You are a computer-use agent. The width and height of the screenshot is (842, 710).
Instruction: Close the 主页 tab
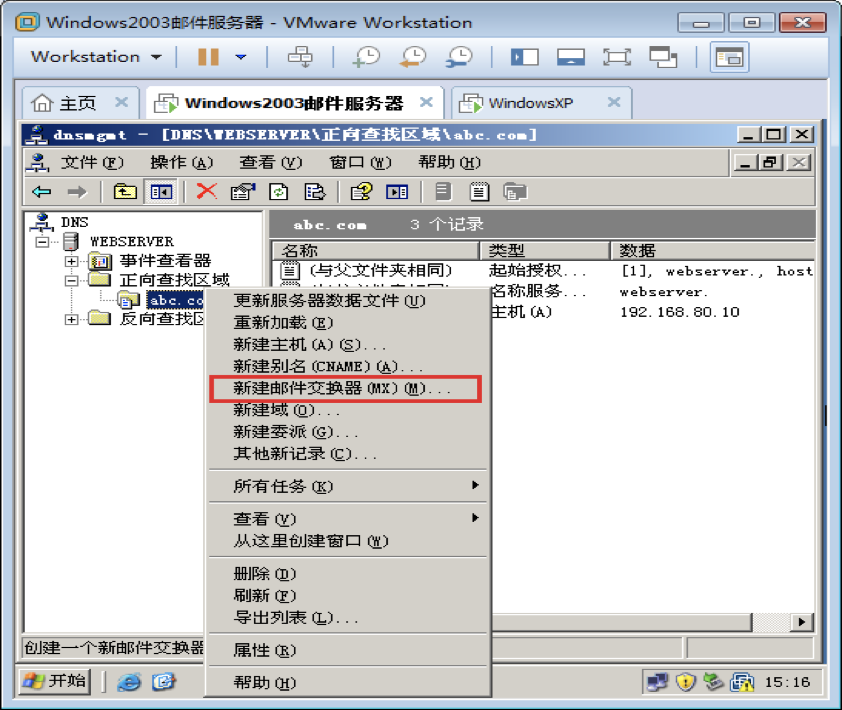tap(122, 102)
